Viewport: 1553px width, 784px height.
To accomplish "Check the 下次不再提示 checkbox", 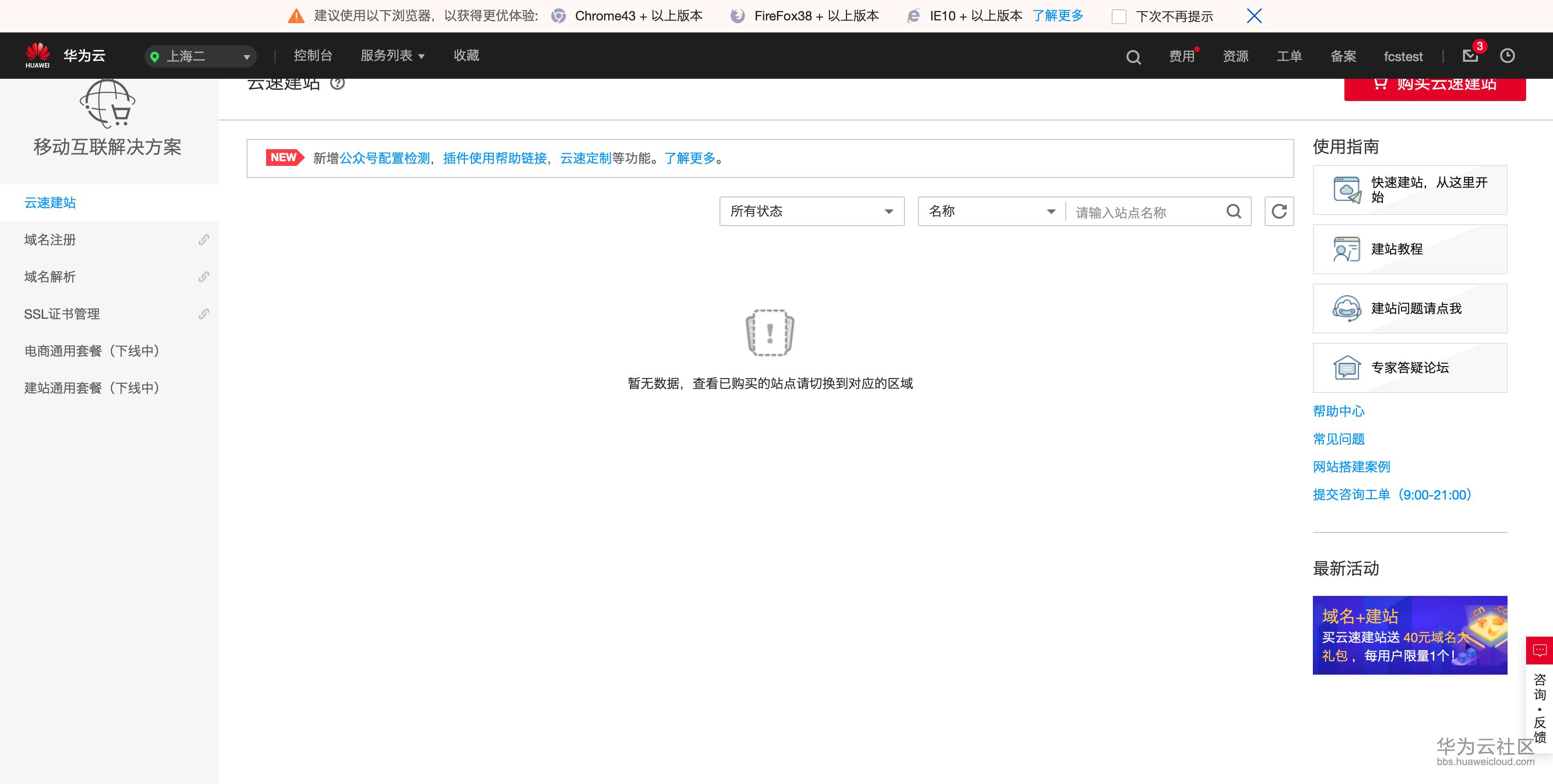I will [1119, 17].
